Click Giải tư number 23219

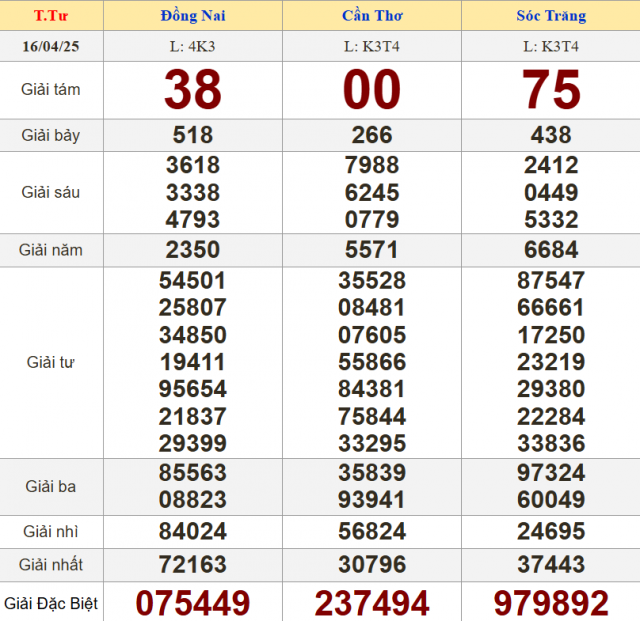(x=551, y=362)
